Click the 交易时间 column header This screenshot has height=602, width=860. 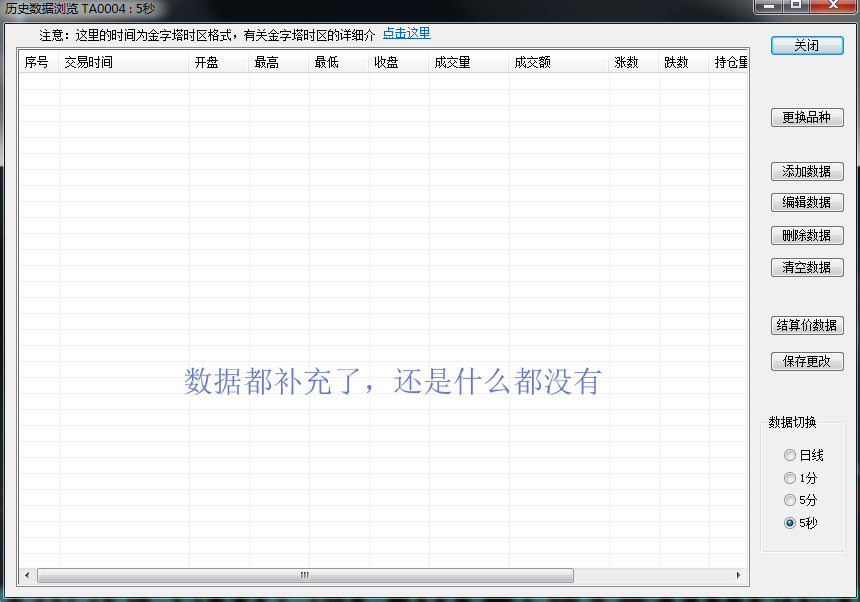point(123,63)
